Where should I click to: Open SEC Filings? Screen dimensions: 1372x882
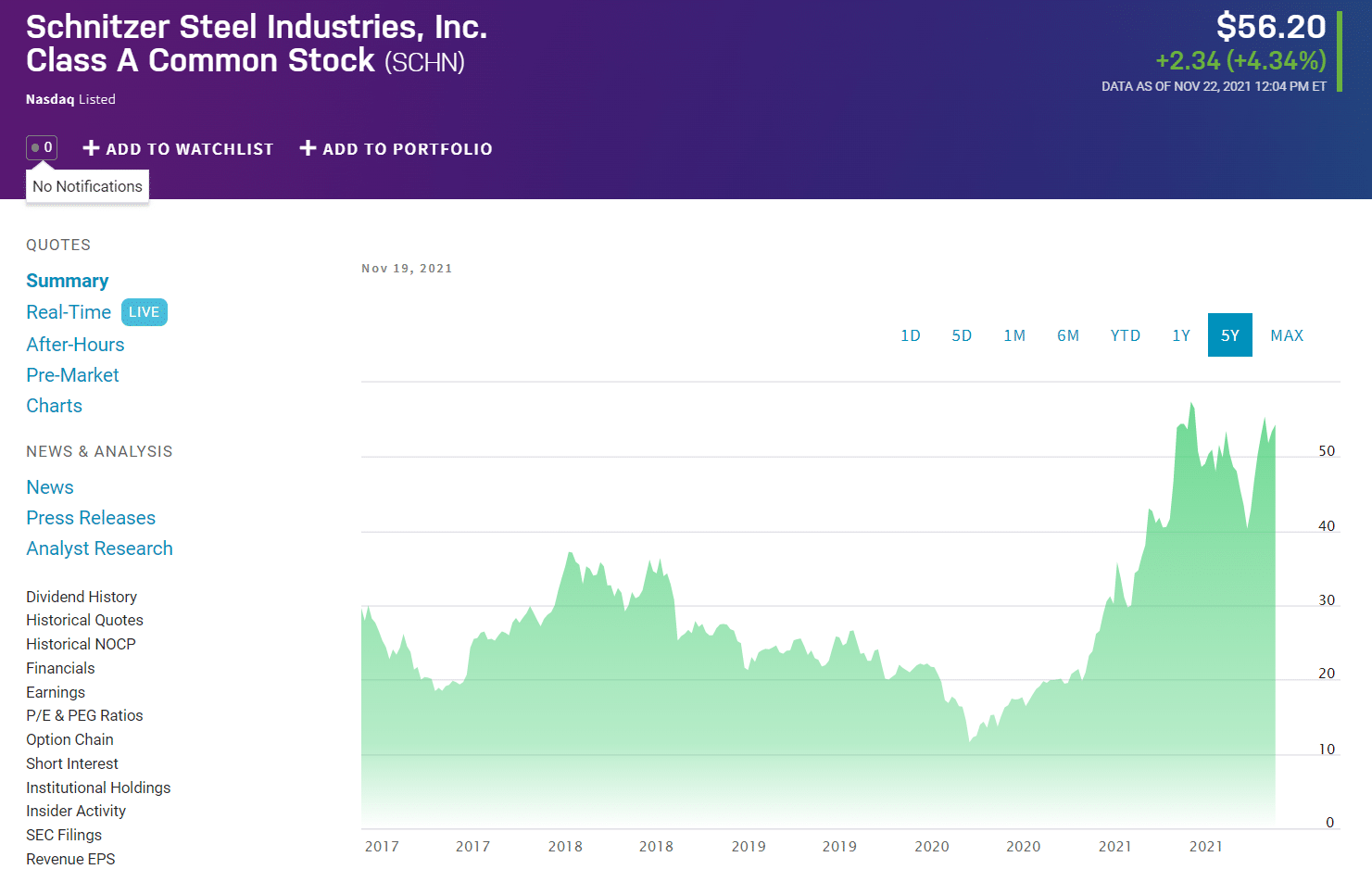pyautogui.click(x=64, y=835)
